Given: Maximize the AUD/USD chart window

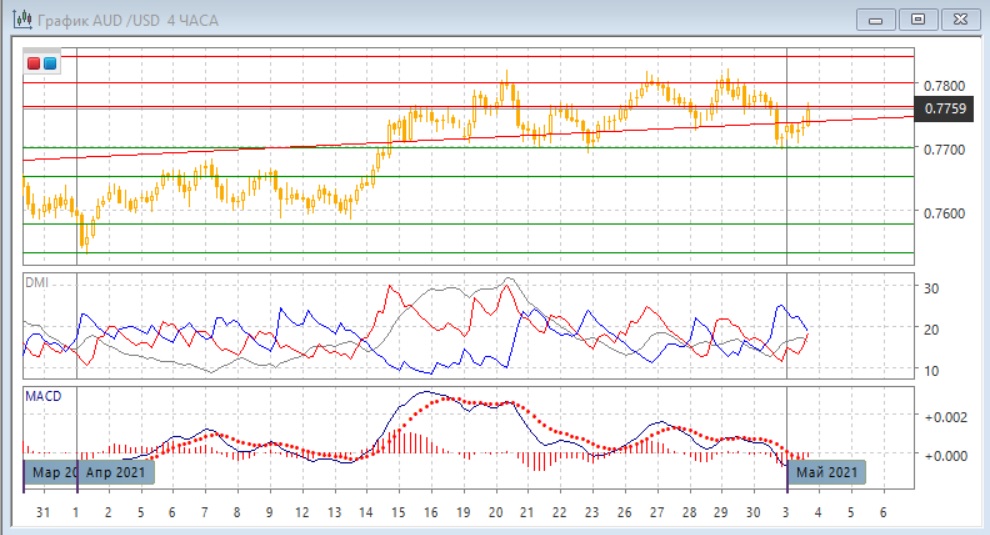Looking at the screenshot, I should (x=917, y=19).
